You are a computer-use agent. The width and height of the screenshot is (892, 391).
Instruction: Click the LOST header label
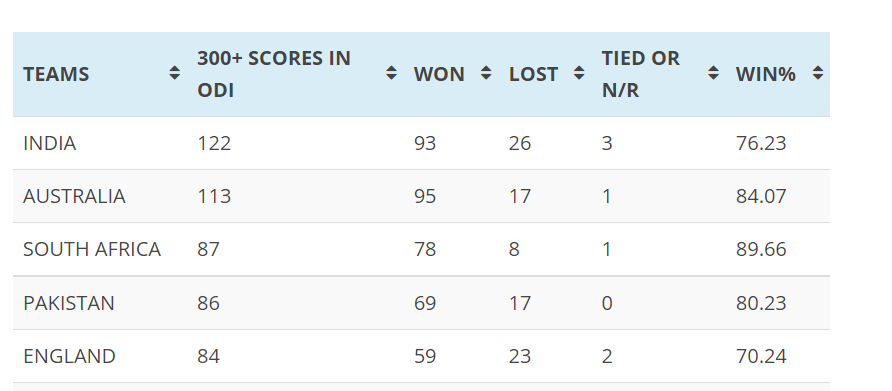click(x=533, y=75)
